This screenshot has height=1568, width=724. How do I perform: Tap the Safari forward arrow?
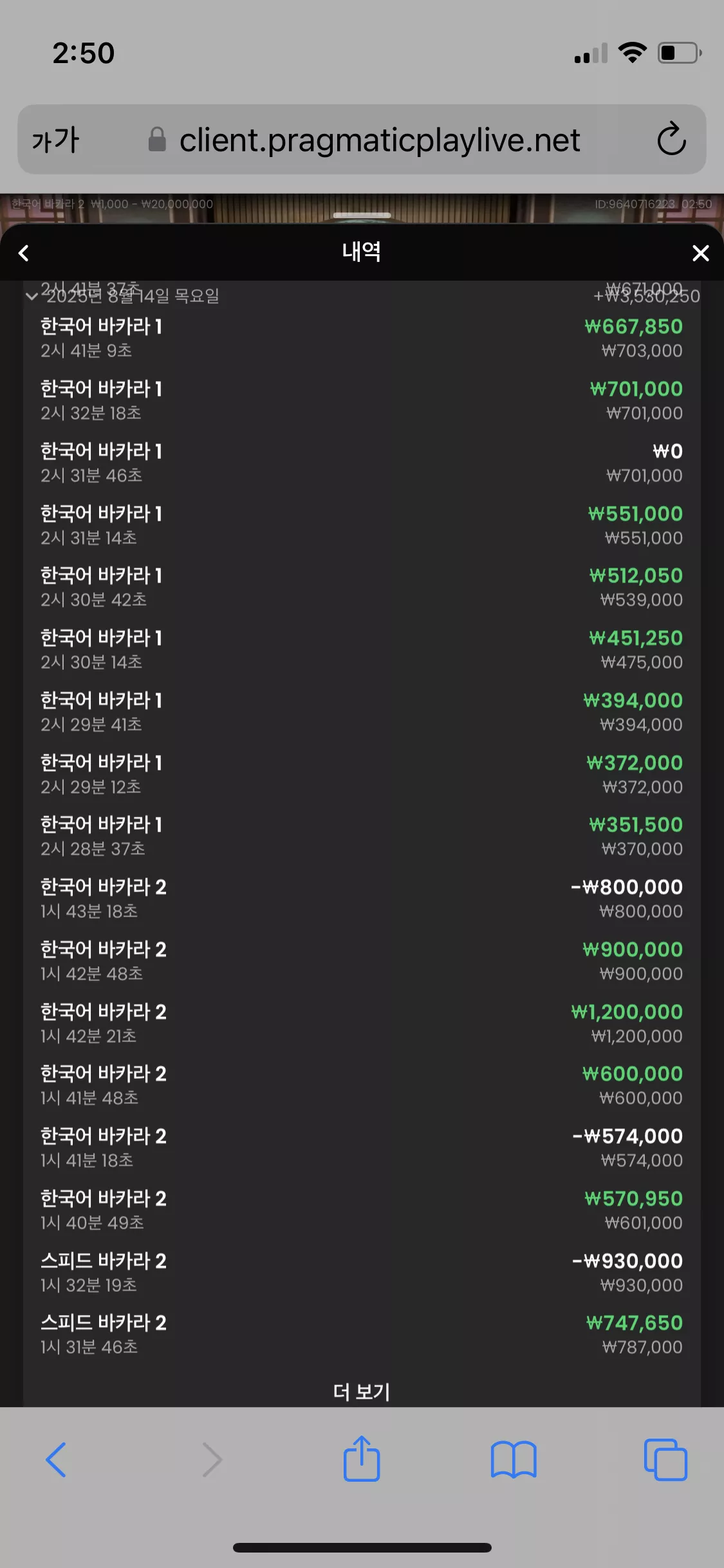(x=211, y=1460)
